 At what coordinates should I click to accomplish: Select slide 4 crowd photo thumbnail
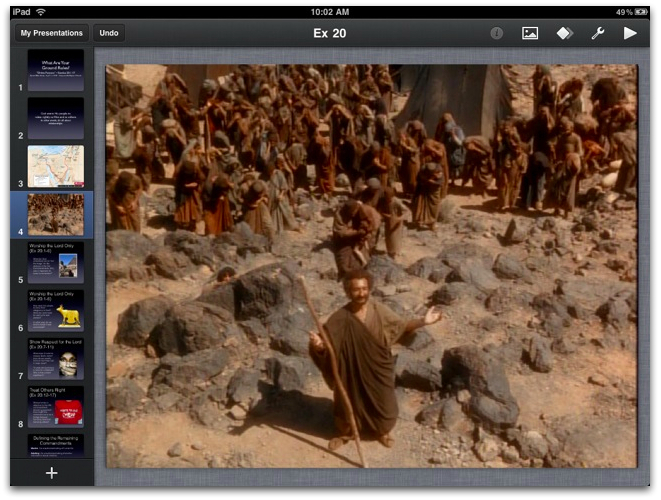pyautogui.click(x=56, y=214)
